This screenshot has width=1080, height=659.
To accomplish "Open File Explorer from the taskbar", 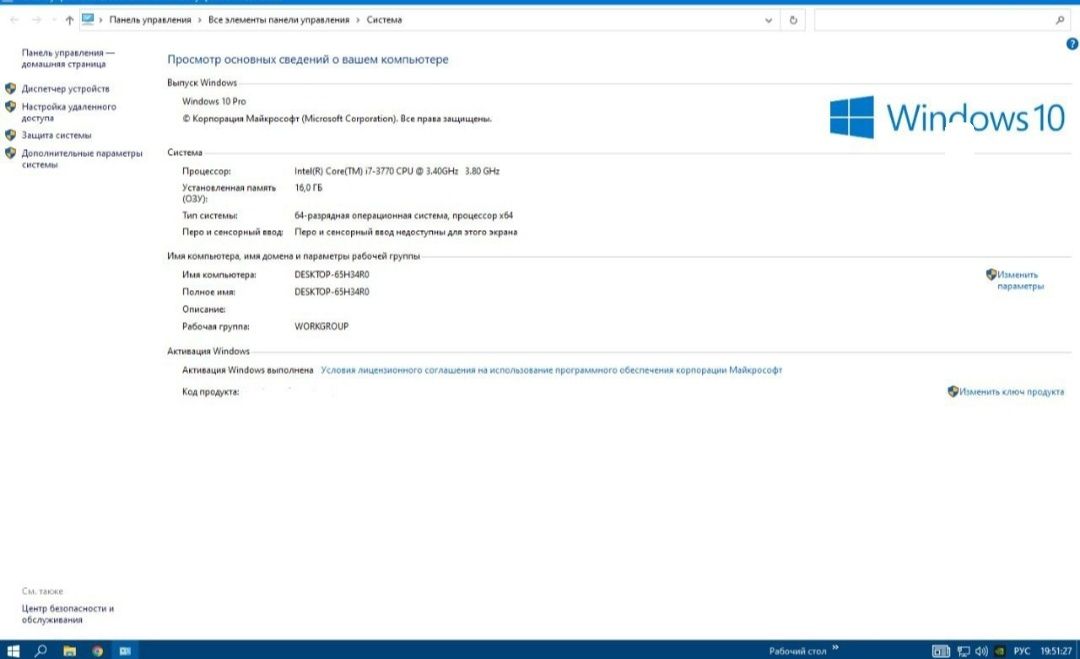I will pyautogui.click(x=70, y=650).
